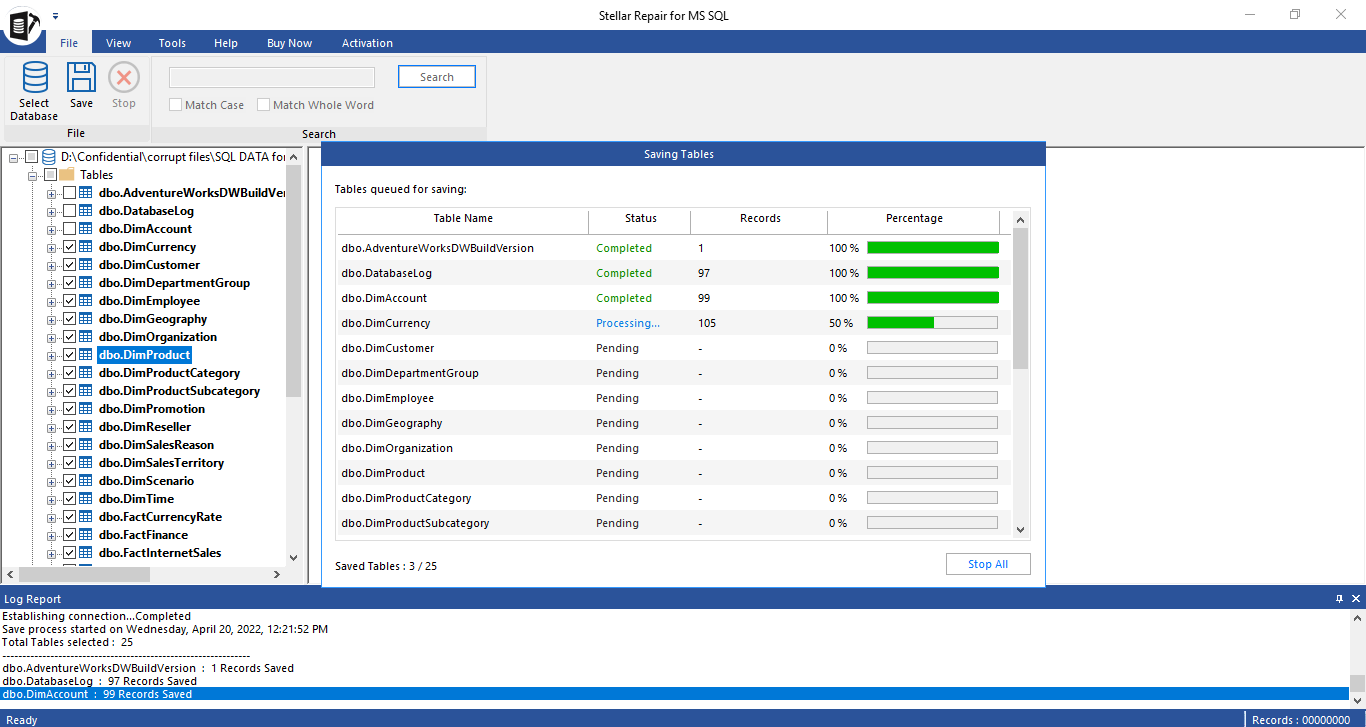Sort by Percentage column header
The image size is (1366, 727).
914,219
